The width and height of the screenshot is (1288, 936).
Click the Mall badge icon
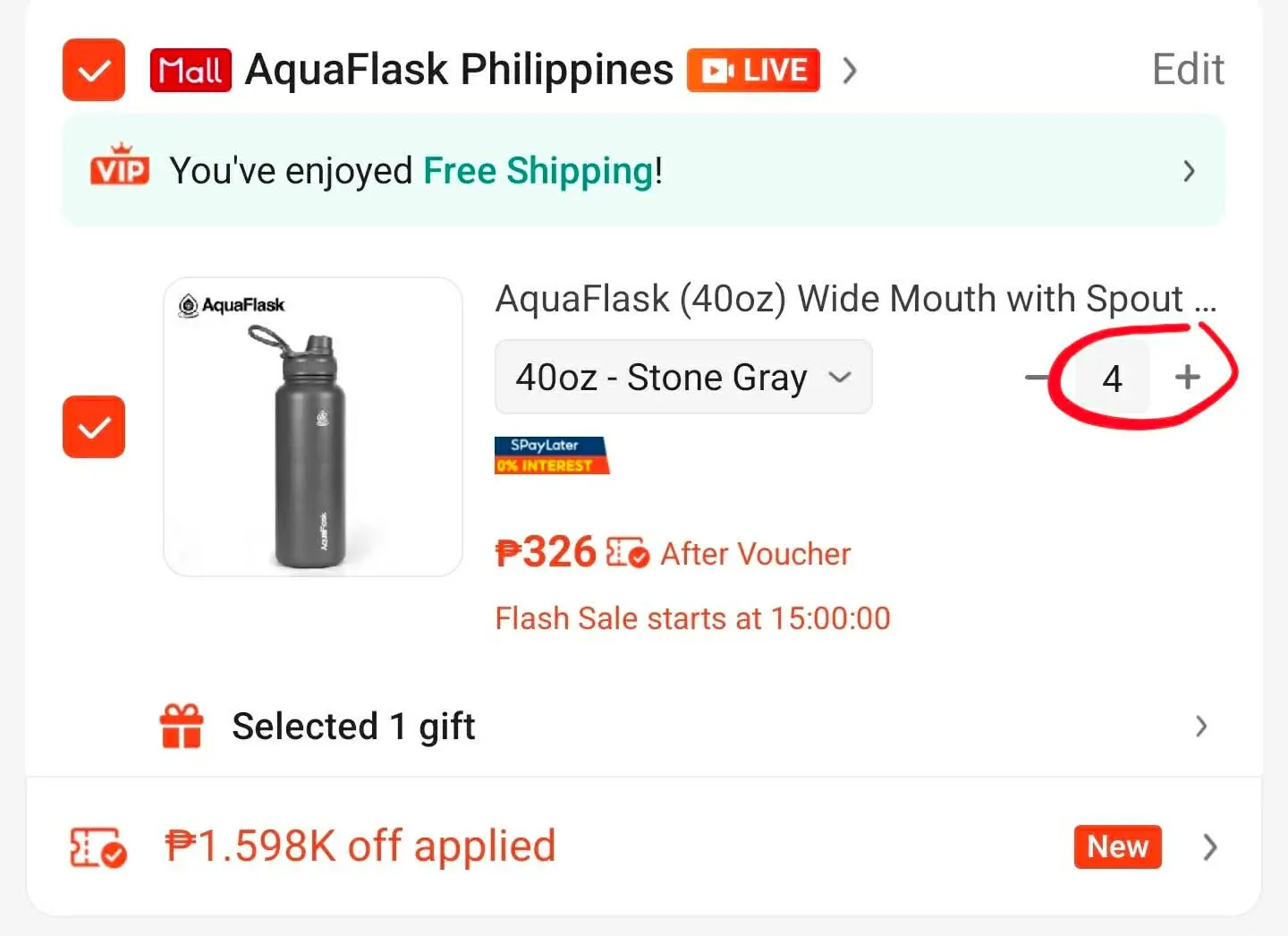pyautogui.click(x=191, y=71)
